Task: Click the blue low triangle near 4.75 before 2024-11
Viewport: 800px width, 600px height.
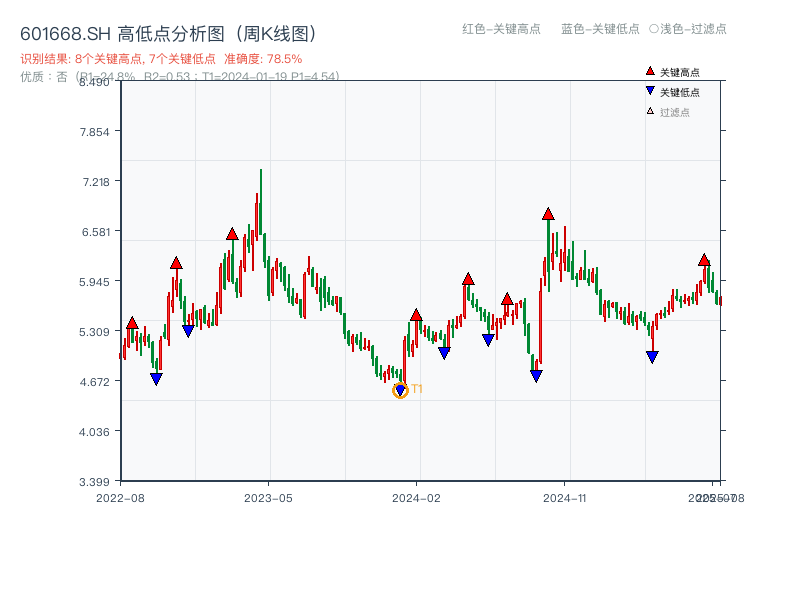Action: pos(536,376)
